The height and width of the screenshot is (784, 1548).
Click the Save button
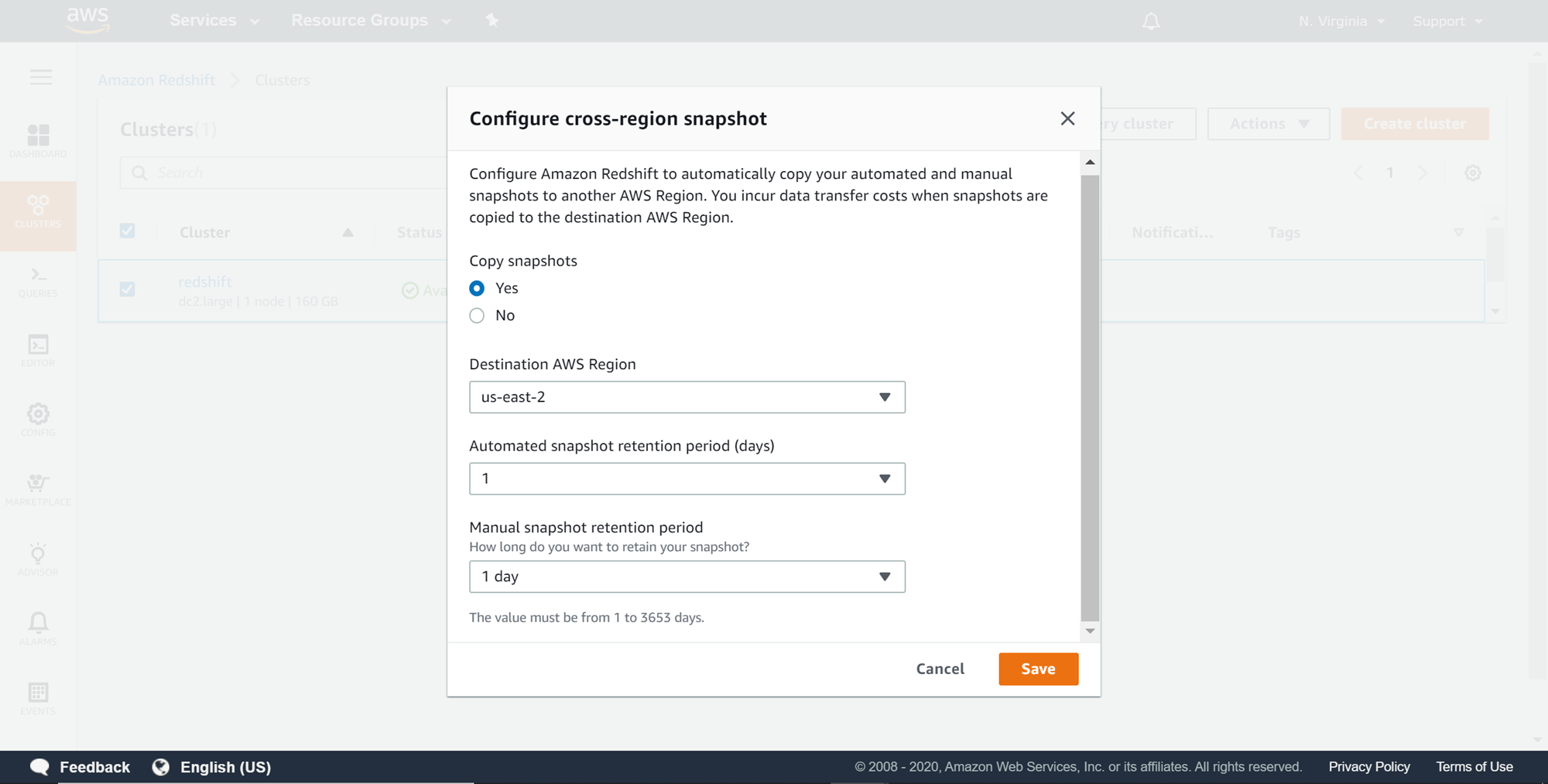click(x=1038, y=669)
